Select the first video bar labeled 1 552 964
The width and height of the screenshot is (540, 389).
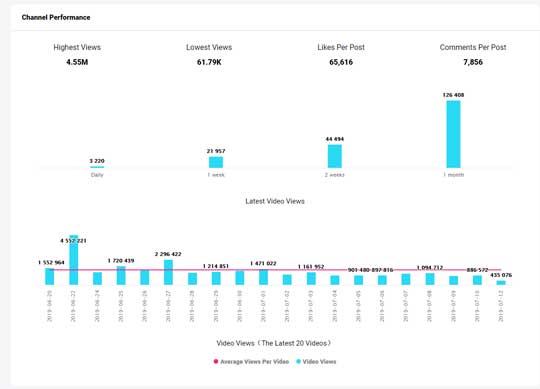(50, 276)
